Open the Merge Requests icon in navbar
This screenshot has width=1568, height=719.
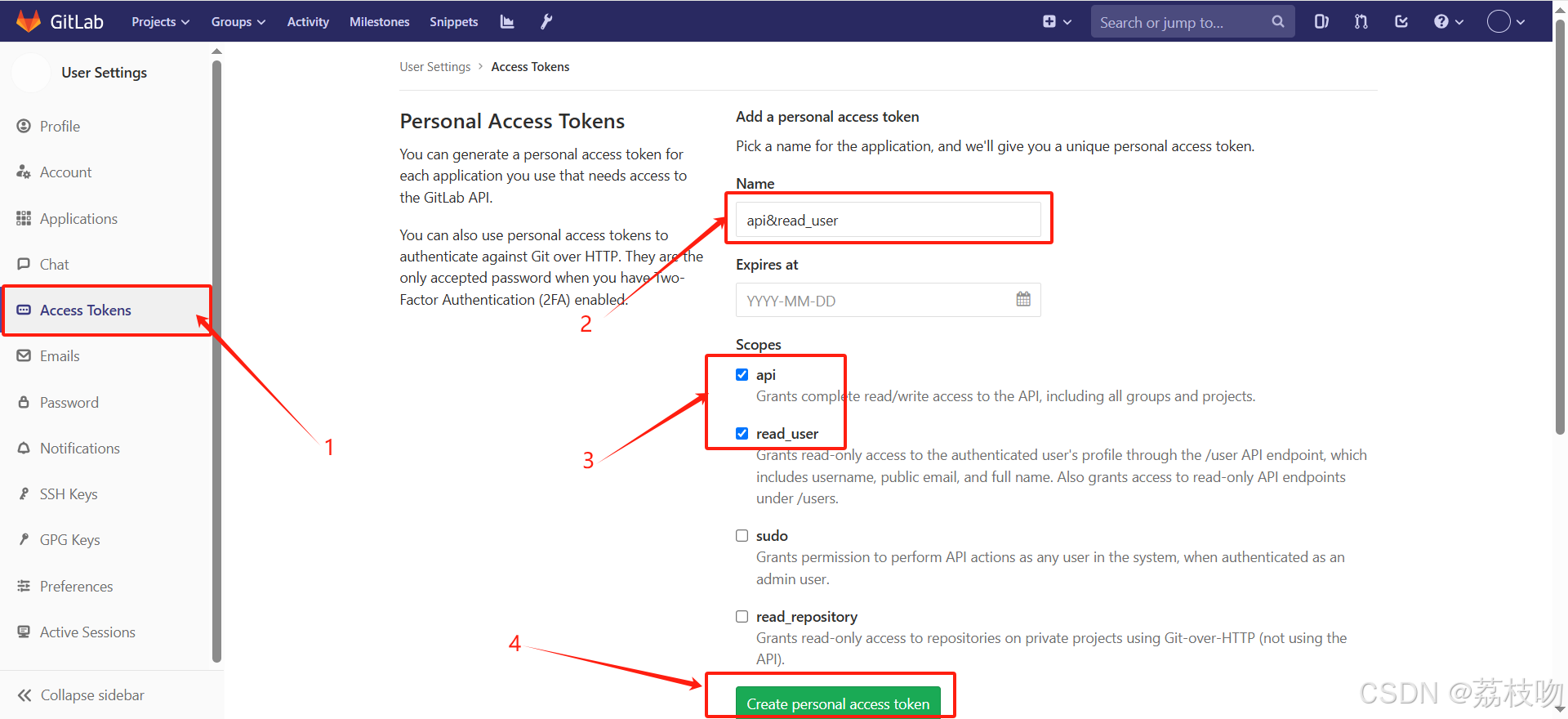1361,22
